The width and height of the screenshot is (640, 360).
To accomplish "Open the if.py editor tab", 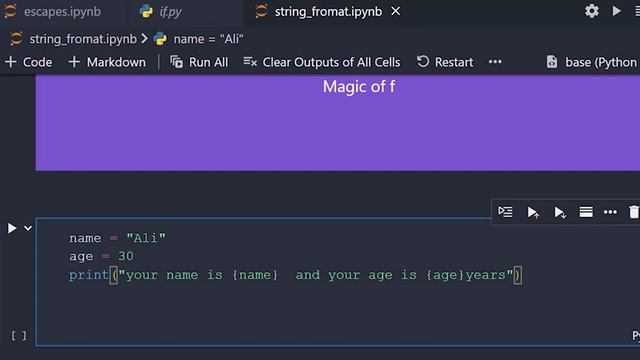I will pos(170,11).
